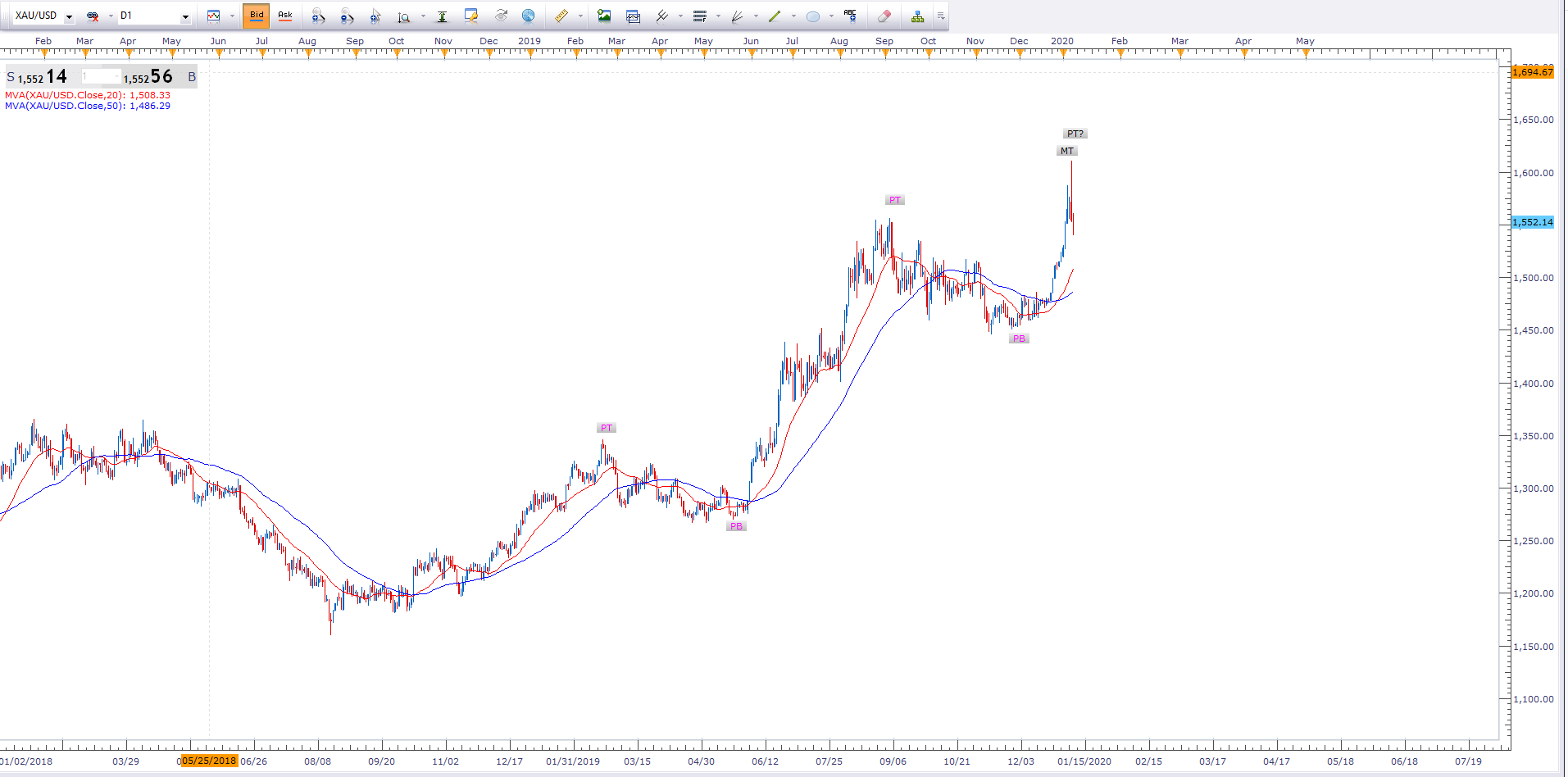Open the D1 timeframe dropdown

click(x=185, y=16)
